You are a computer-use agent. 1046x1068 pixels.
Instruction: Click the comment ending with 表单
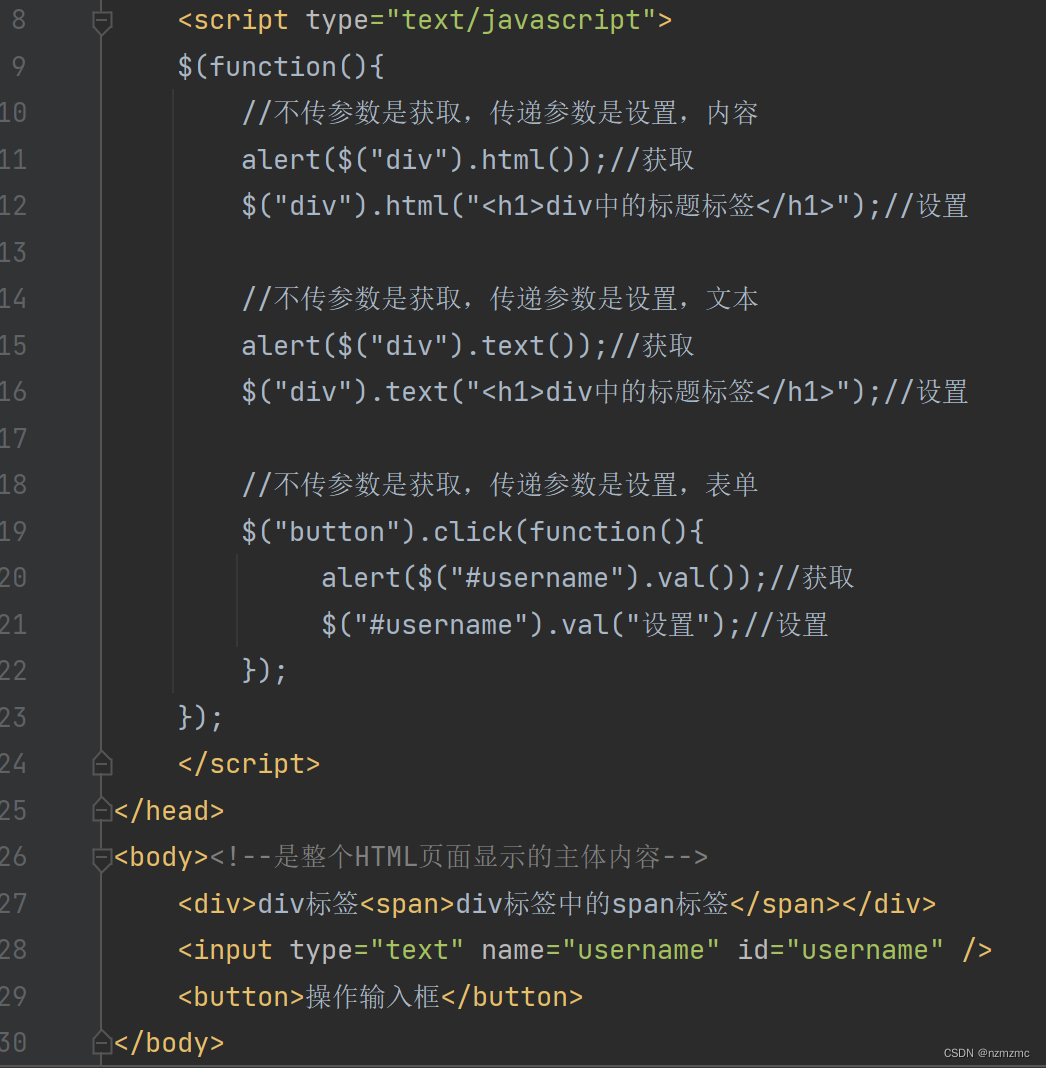click(x=500, y=486)
